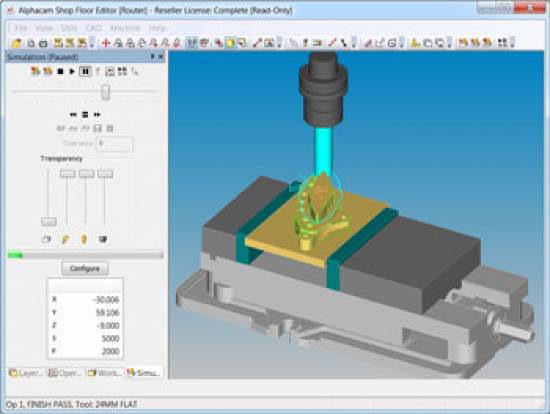Play the paused simulation
This screenshot has height=414, width=550.
point(72,72)
